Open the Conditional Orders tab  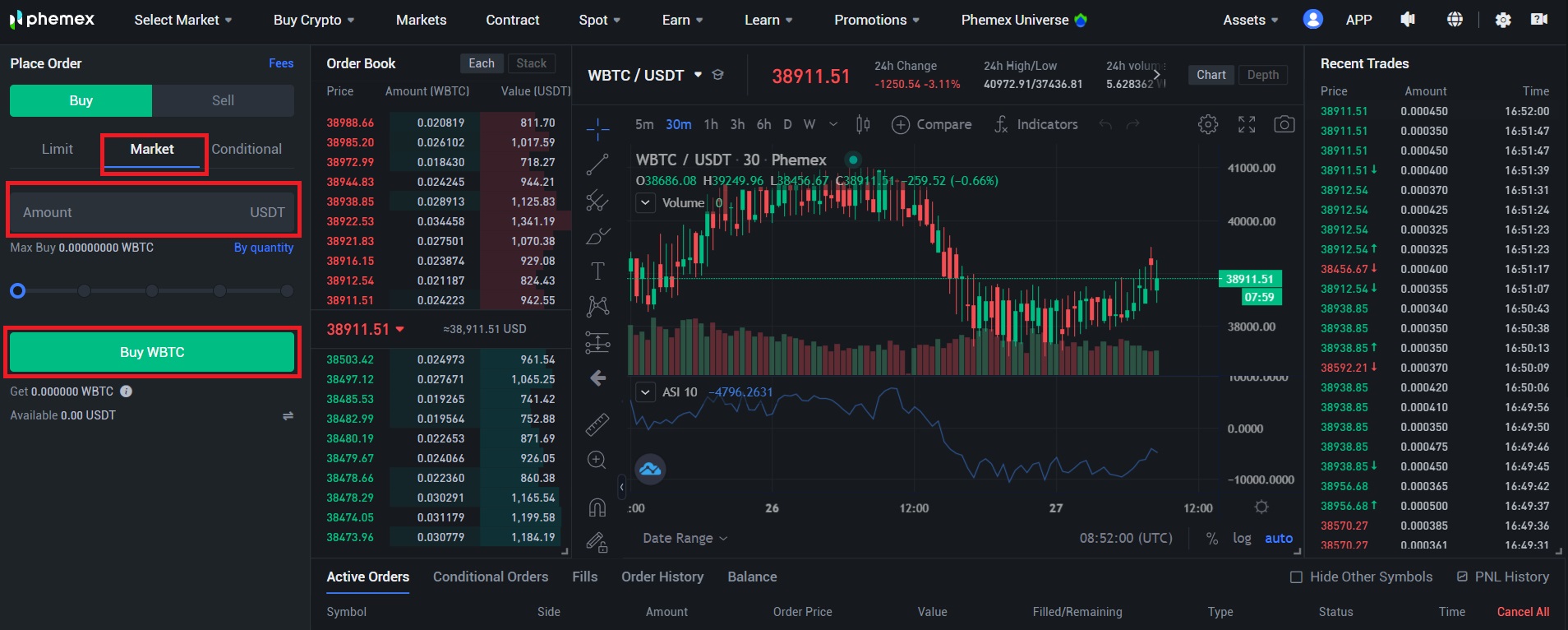(491, 577)
